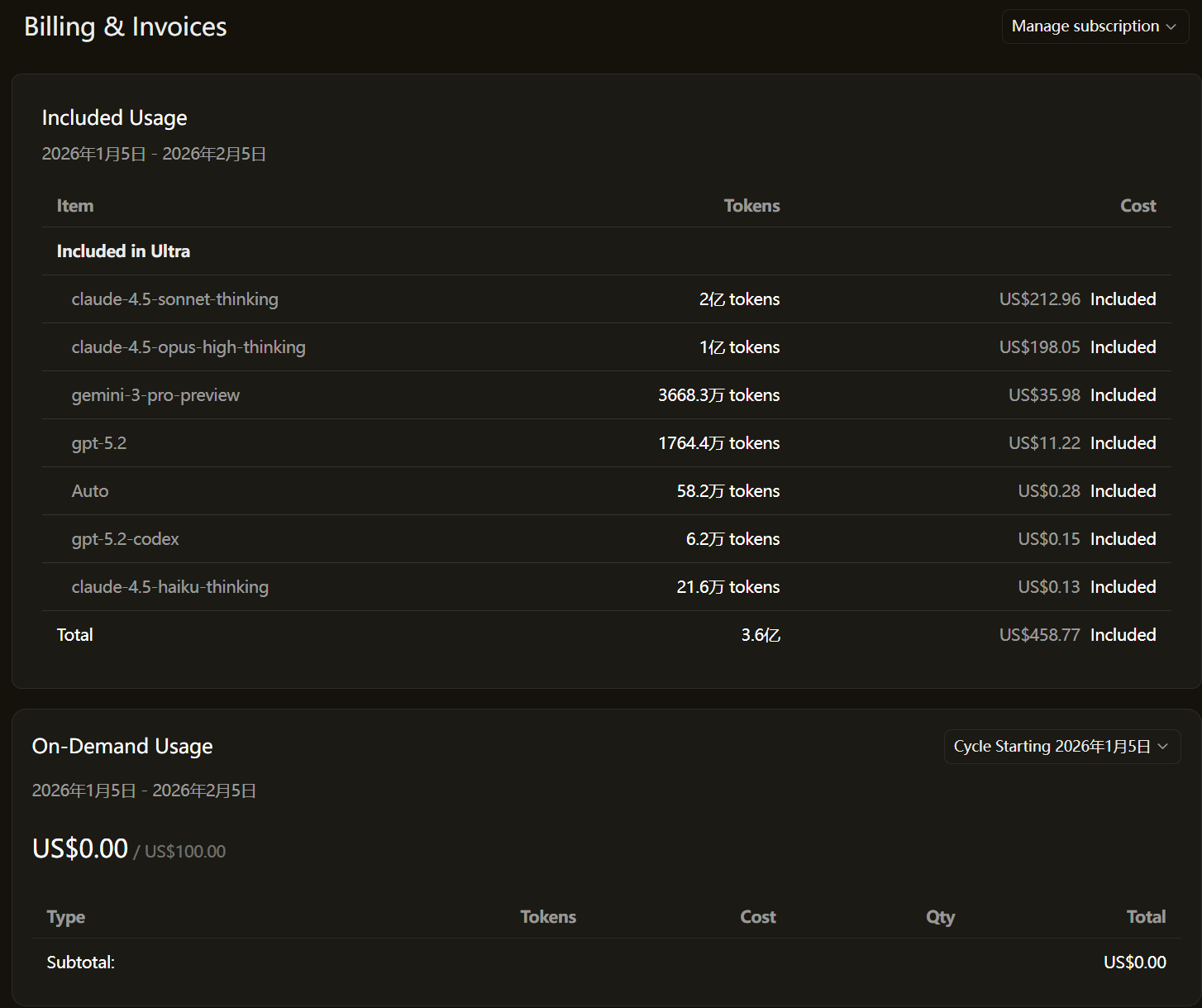The width and height of the screenshot is (1202, 1008).
Task: Click the chevron beside Cycle Starting date
Action: click(x=1162, y=747)
